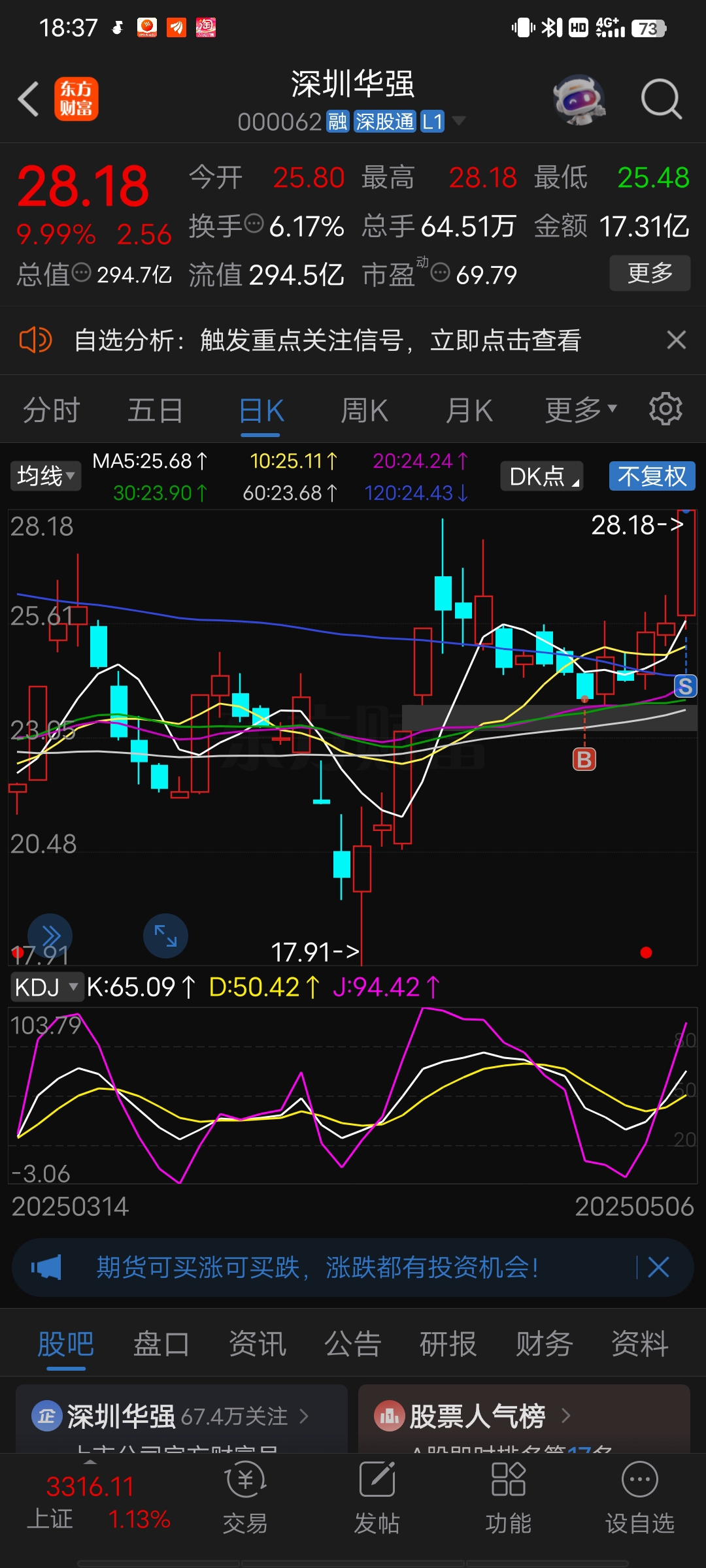The image size is (706, 1568).
Task: Switch to 盘口 tab
Action: [161, 1344]
